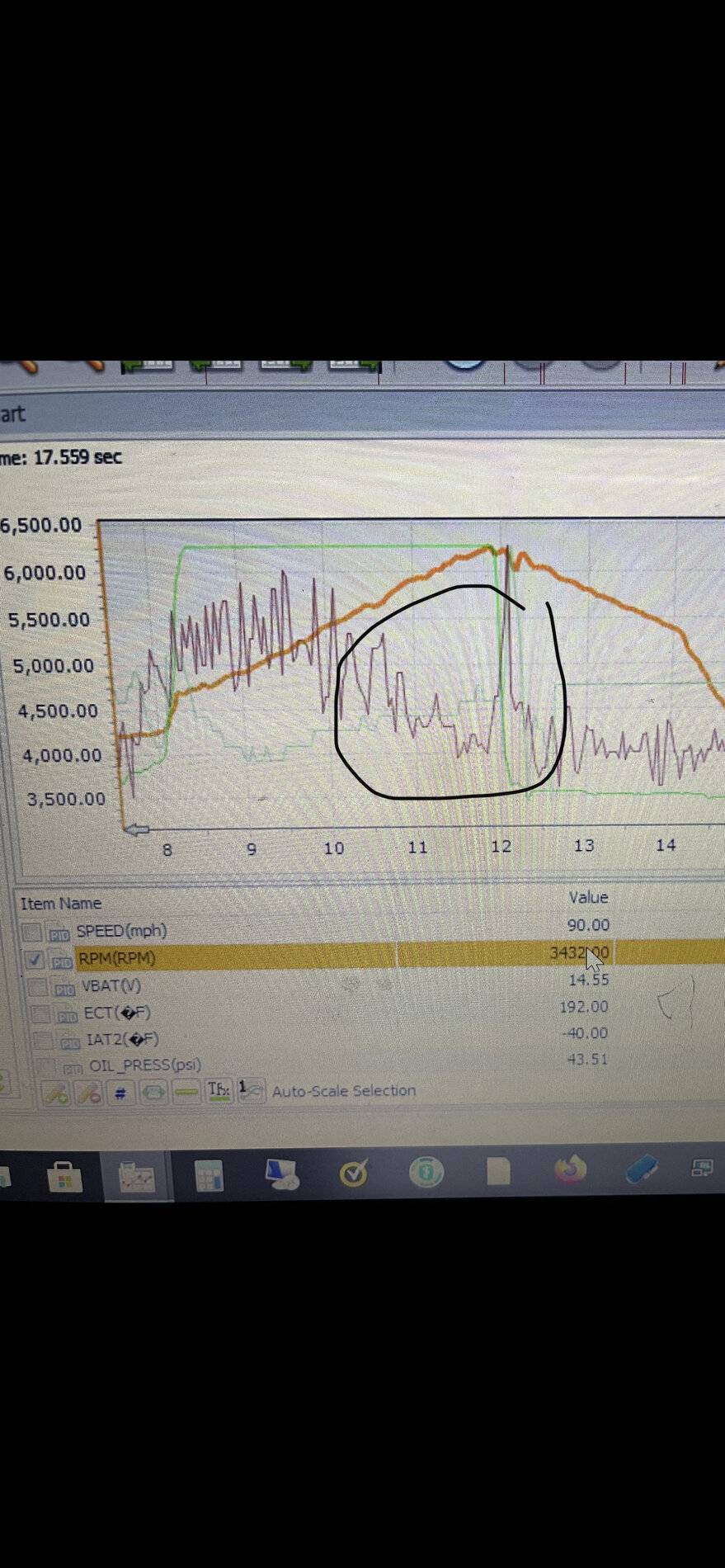Enable the VBAT(V) checkbox

(38, 987)
